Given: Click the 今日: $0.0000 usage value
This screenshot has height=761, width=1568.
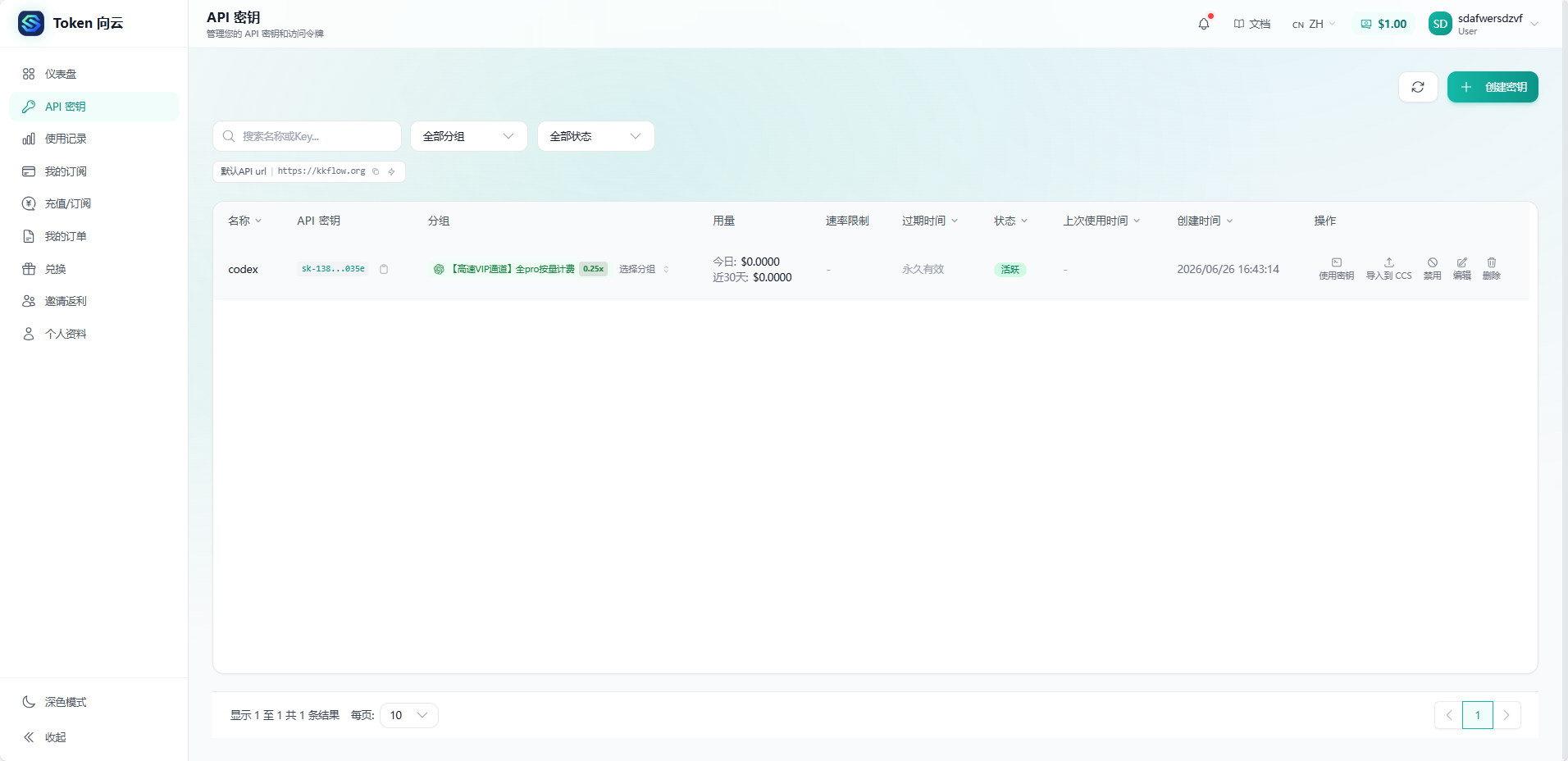Looking at the screenshot, I should click(746, 262).
